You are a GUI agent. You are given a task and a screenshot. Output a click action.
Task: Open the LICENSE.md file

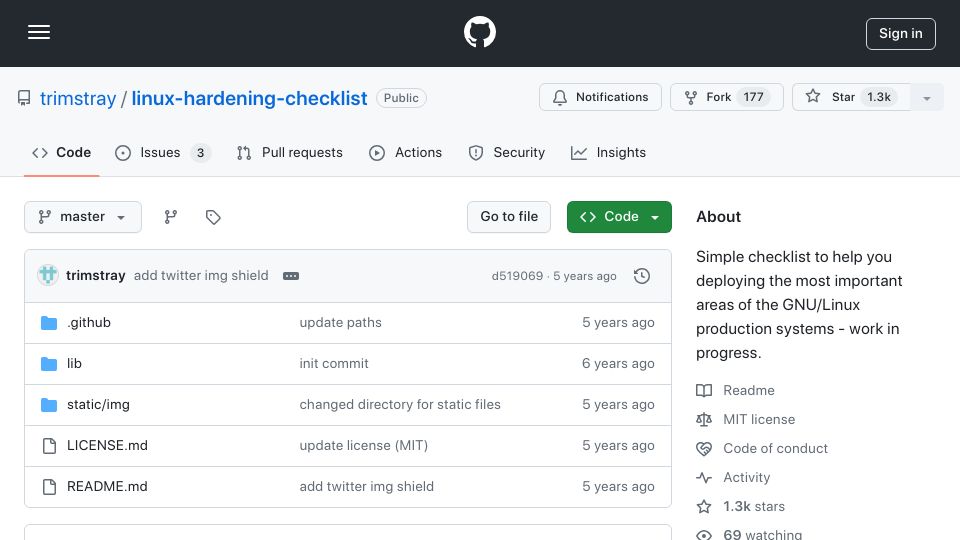point(107,446)
